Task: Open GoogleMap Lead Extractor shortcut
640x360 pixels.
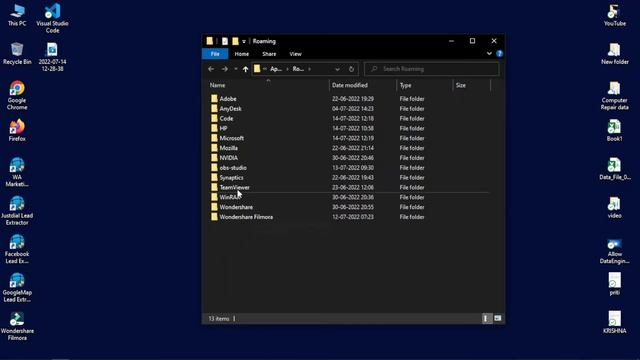Action: 17,287
